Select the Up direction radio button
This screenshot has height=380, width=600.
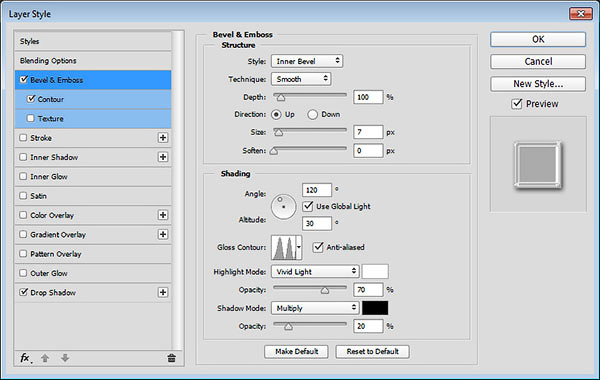pos(276,114)
